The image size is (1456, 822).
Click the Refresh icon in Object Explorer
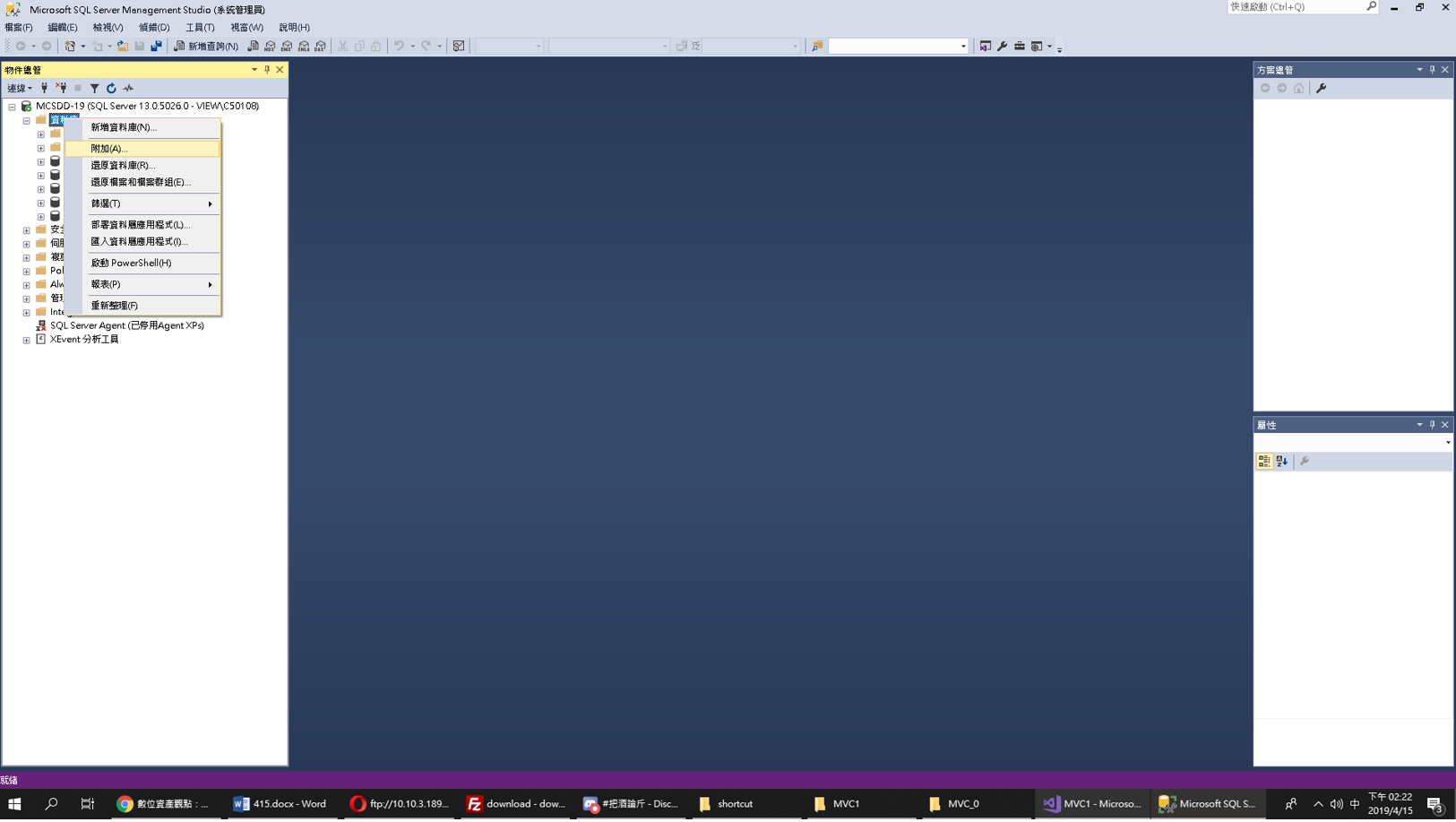111,88
